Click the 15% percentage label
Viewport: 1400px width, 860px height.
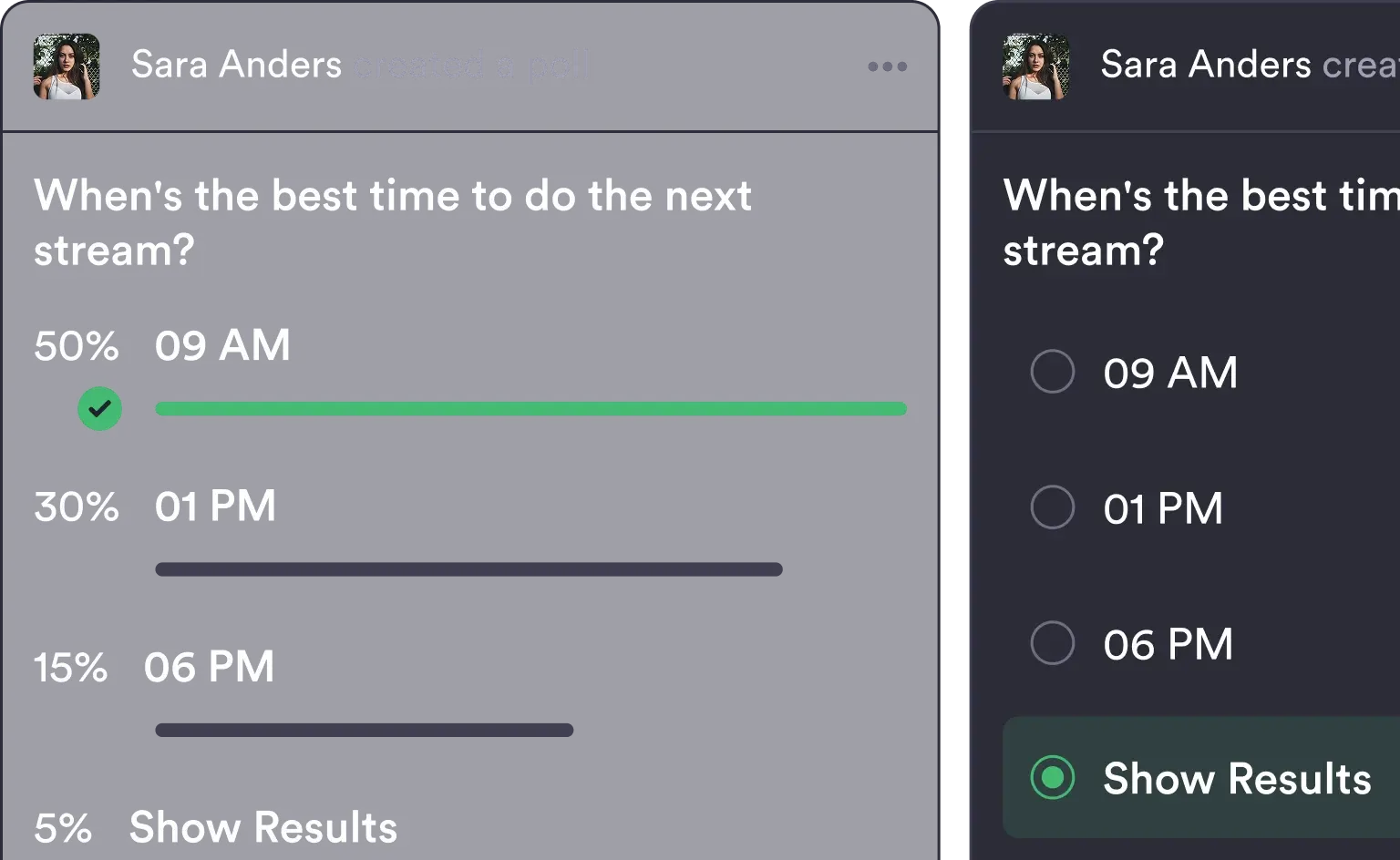coord(70,668)
